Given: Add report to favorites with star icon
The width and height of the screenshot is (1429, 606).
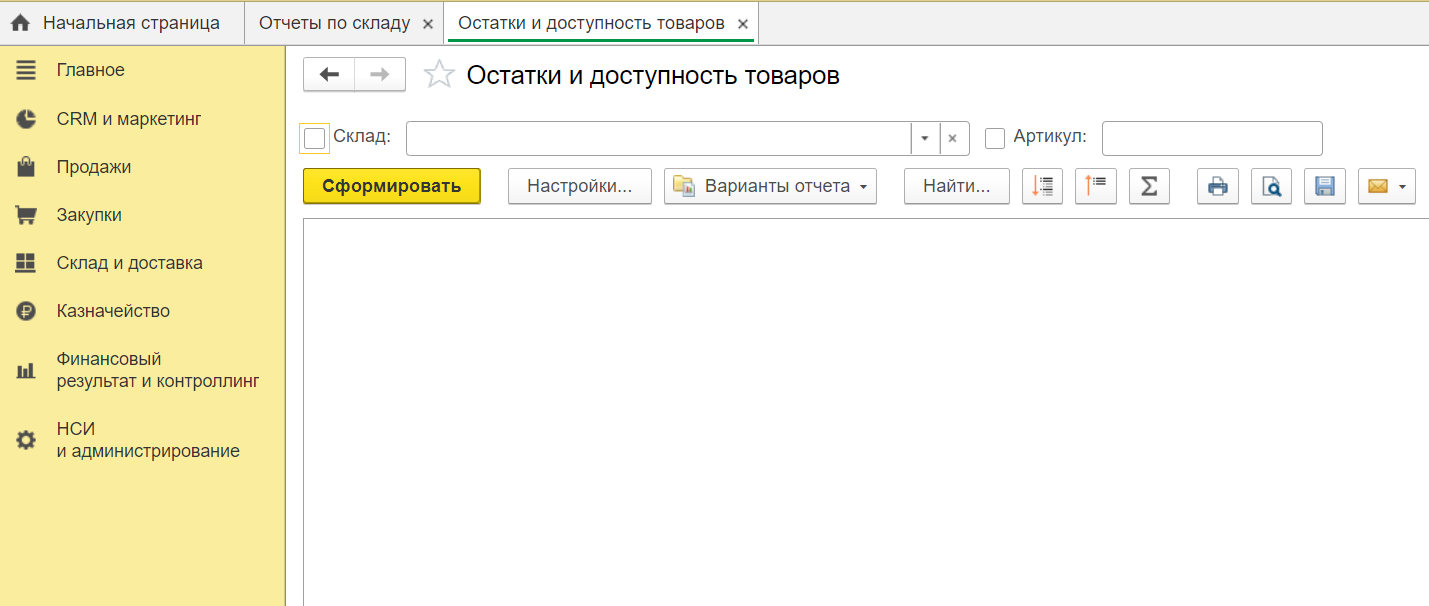Looking at the screenshot, I should (x=439, y=75).
